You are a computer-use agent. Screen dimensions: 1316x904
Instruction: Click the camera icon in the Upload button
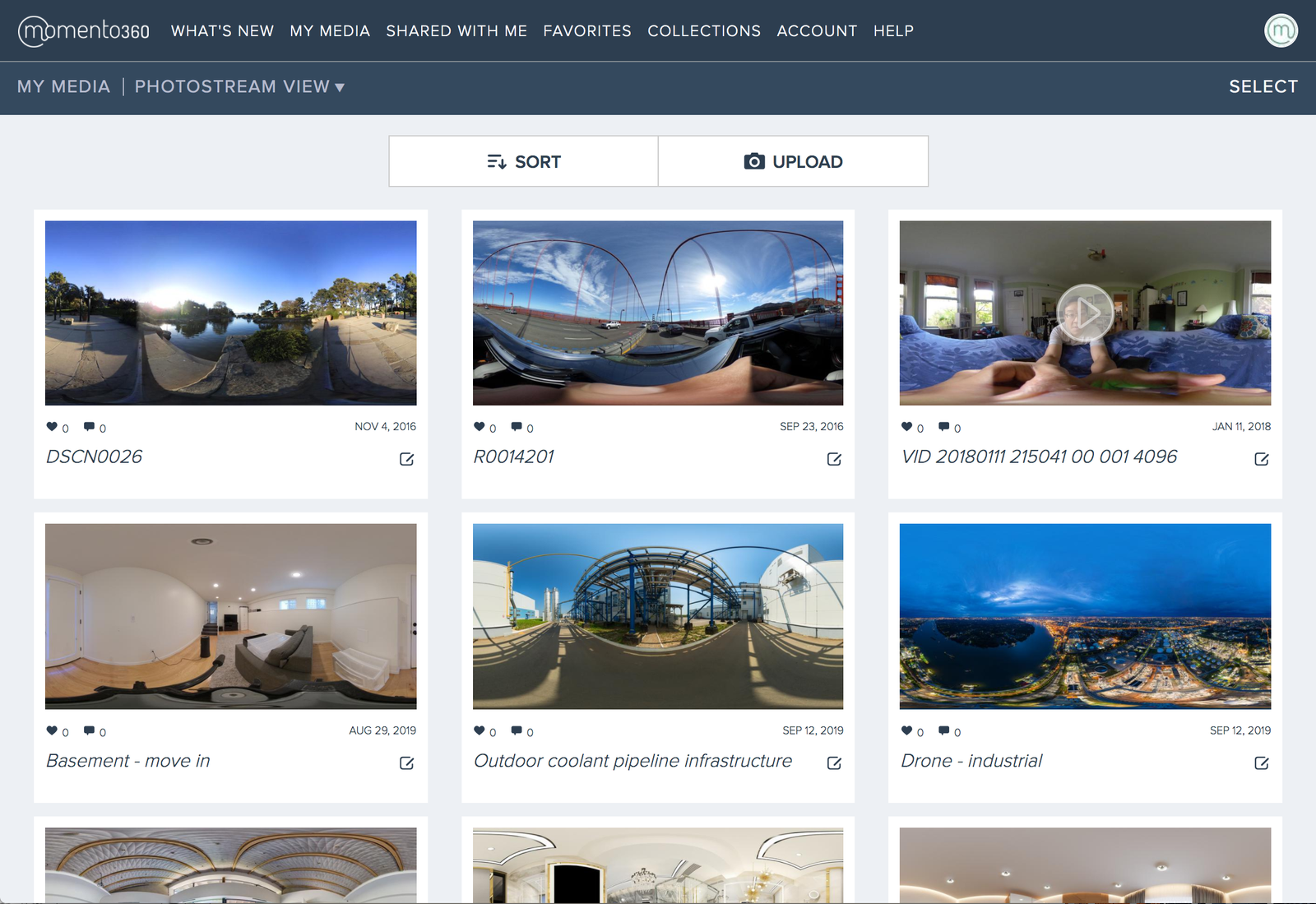point(753,161)
